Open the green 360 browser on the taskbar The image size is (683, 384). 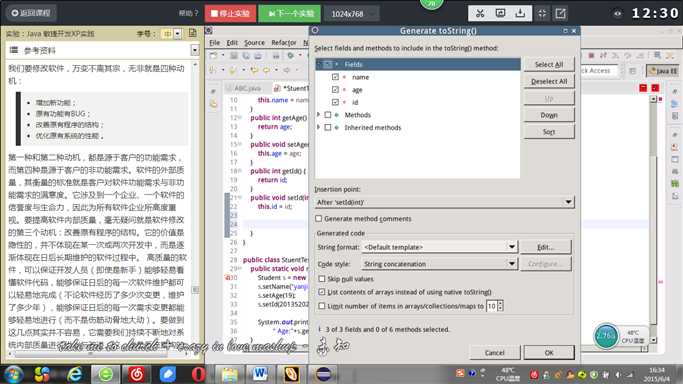point(105,374)
